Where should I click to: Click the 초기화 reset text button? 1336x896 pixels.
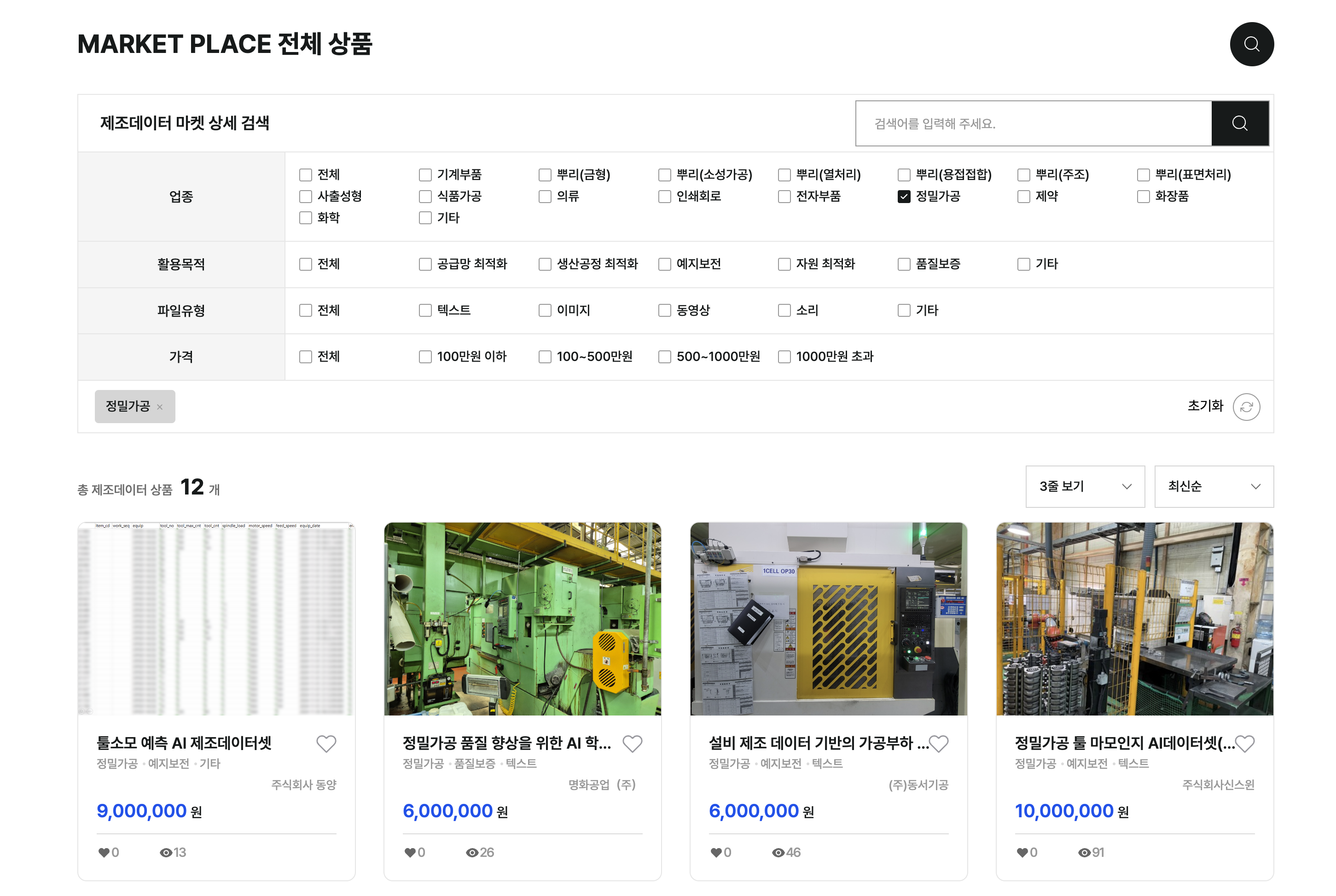tap(1205, 406)
